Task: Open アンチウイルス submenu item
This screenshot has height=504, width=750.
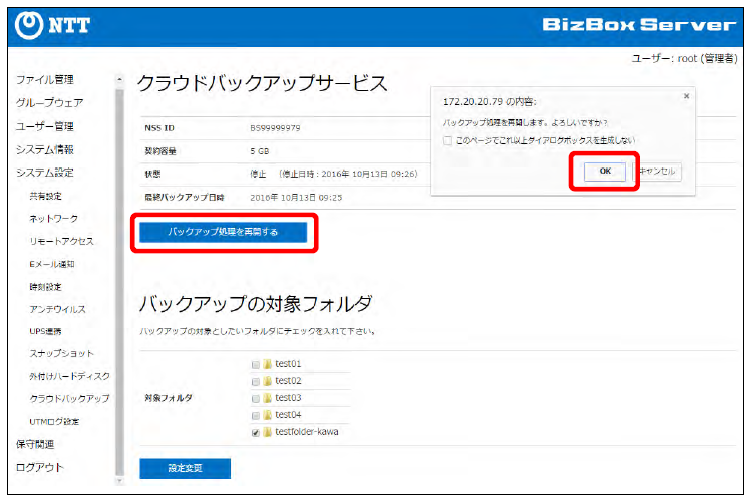Action: pos(57,309)
